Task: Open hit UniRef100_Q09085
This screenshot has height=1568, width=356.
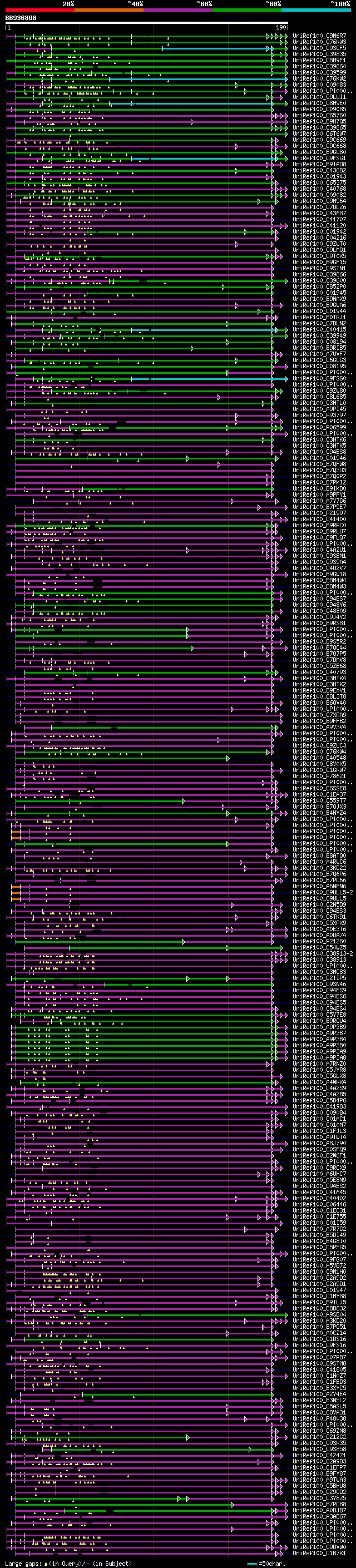Action: pos(319,110)
